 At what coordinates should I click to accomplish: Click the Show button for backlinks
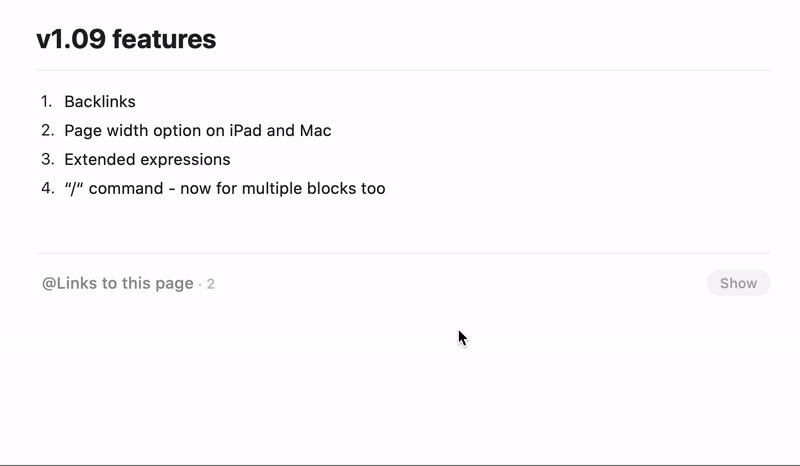click(x=738, y=283)
